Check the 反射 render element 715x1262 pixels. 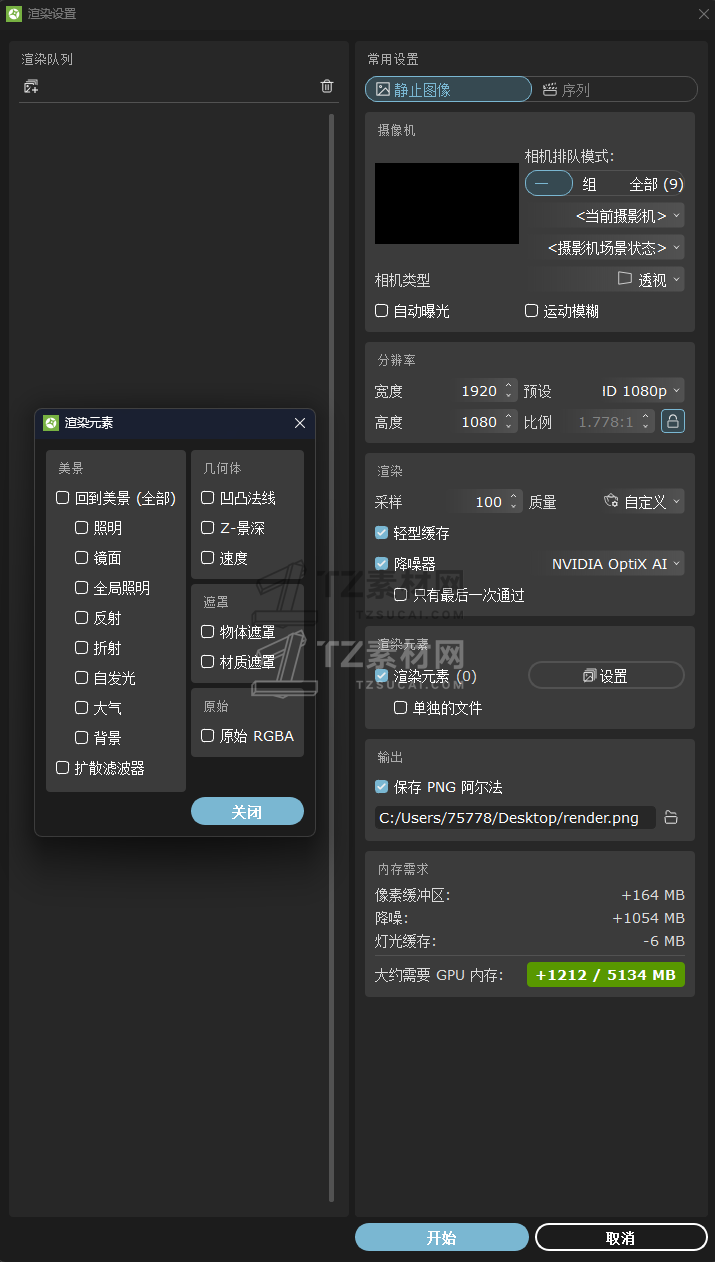81,618
